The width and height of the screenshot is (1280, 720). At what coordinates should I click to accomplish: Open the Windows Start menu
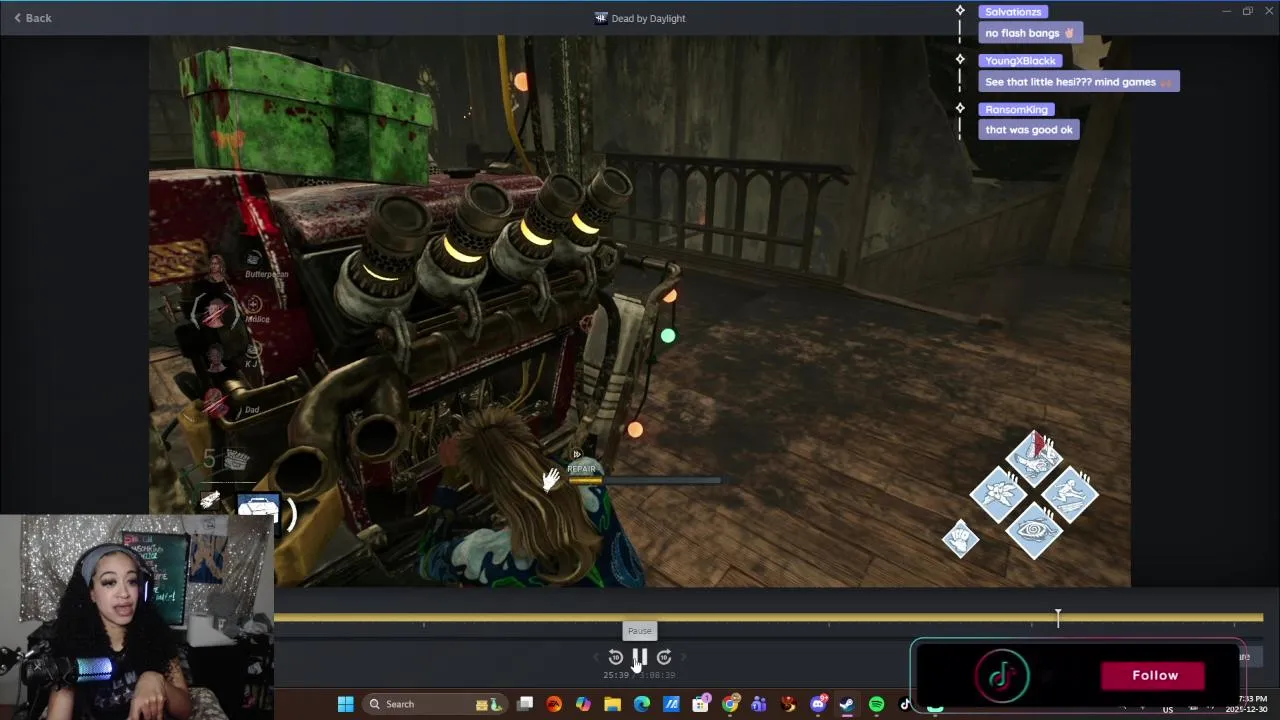[345, 704]
